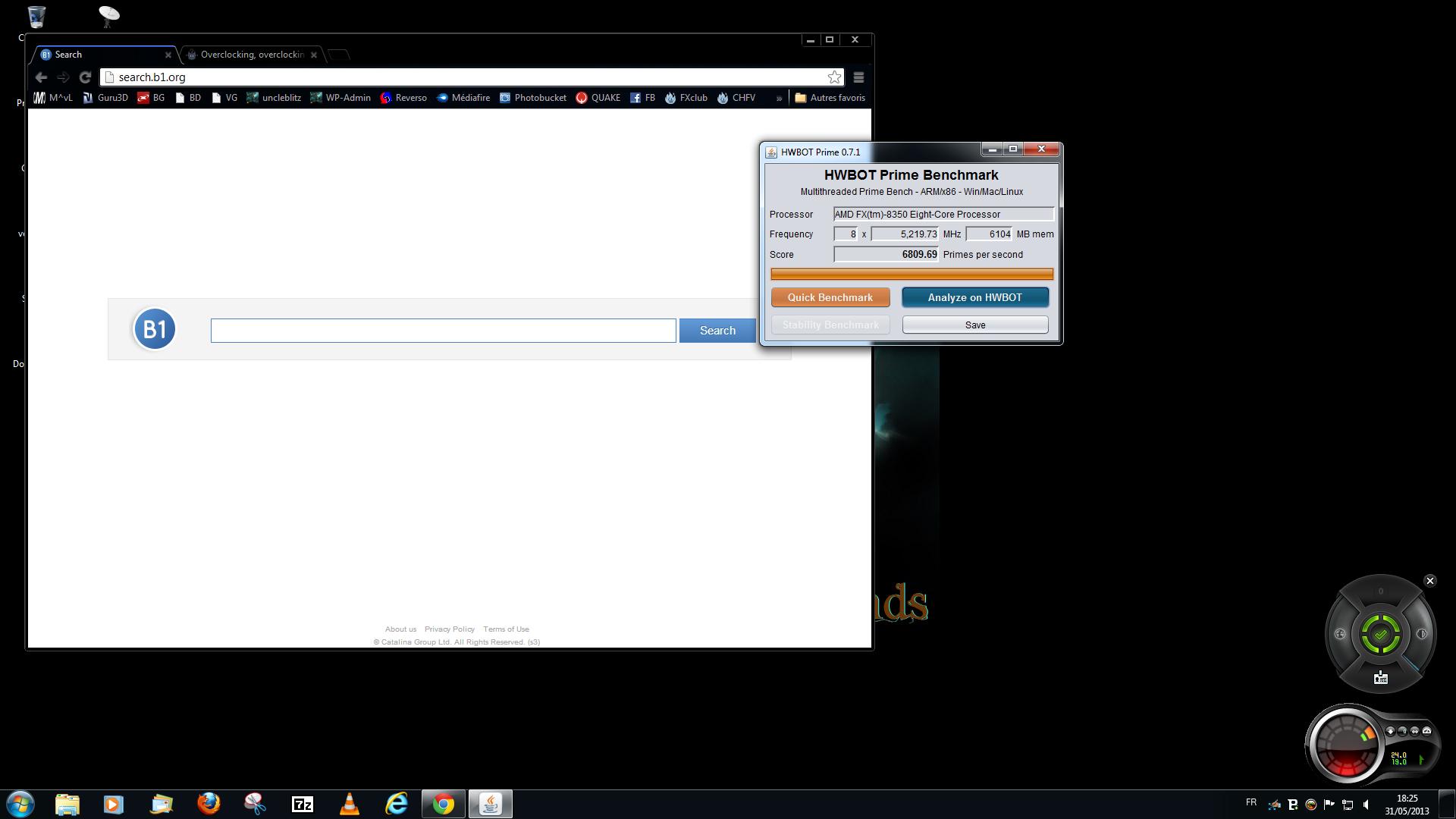Open a new Chrome tab

tap(339, 55)
